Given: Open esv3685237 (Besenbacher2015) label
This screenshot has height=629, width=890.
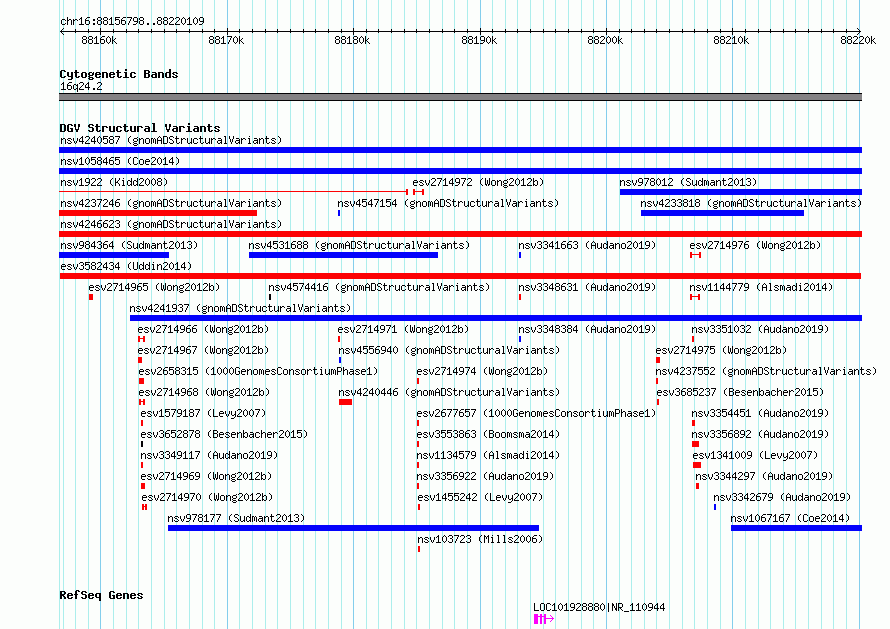Looking at the screenshot, I should pos(740,392).
